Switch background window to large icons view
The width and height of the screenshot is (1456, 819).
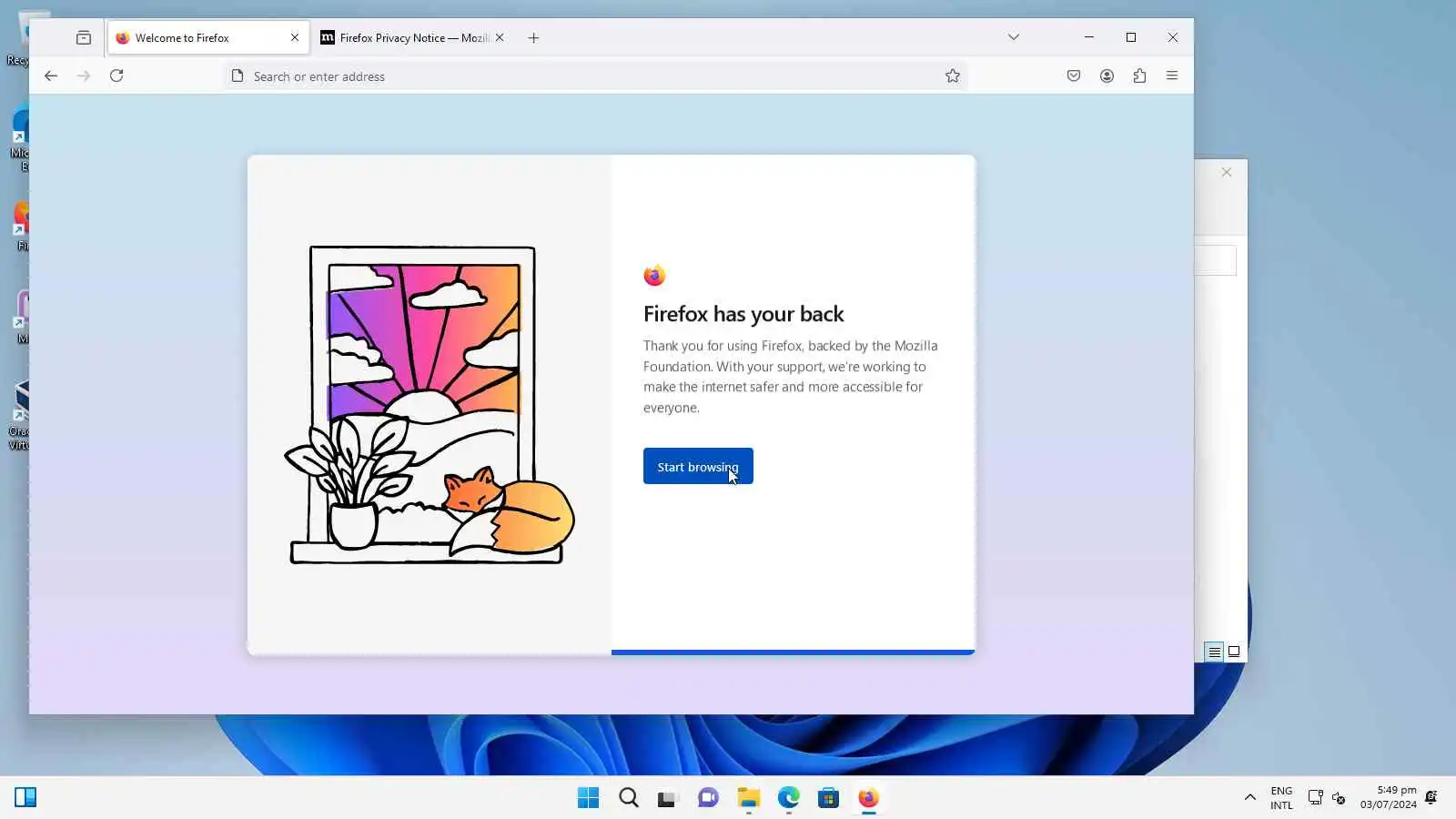1234,652
